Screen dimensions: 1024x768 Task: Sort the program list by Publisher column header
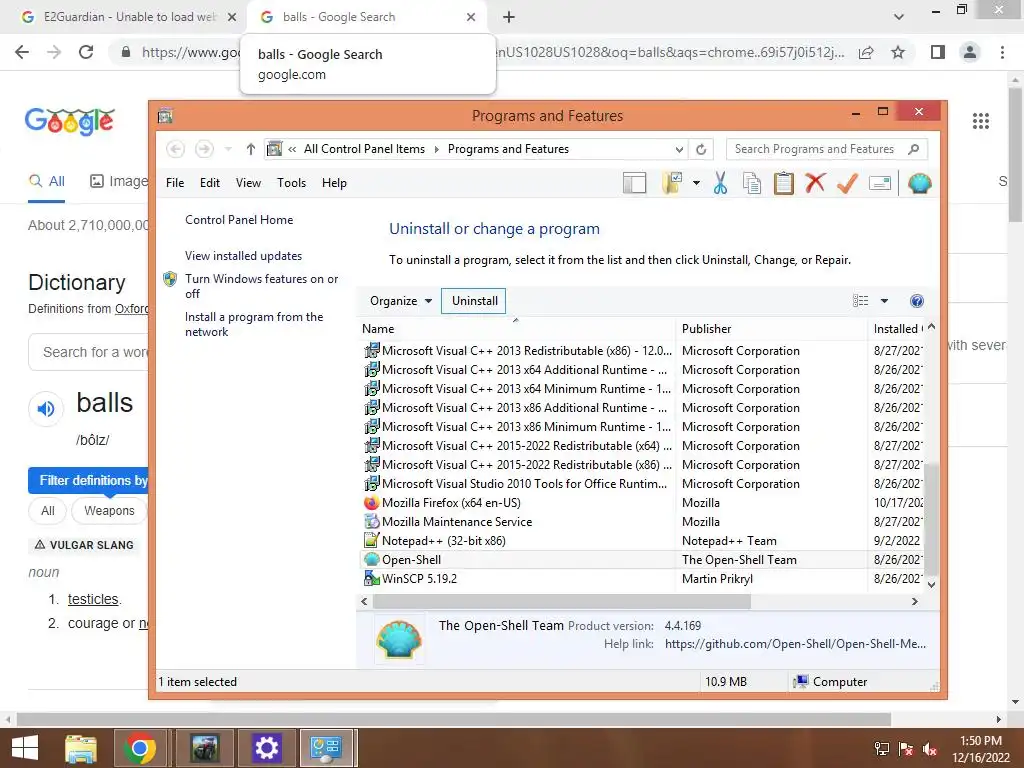click(x=771, y=328)
